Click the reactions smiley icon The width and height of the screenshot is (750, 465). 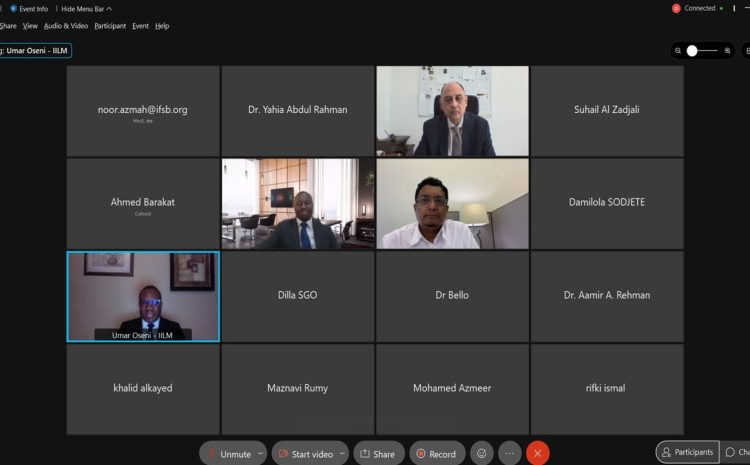click(482, 453)
